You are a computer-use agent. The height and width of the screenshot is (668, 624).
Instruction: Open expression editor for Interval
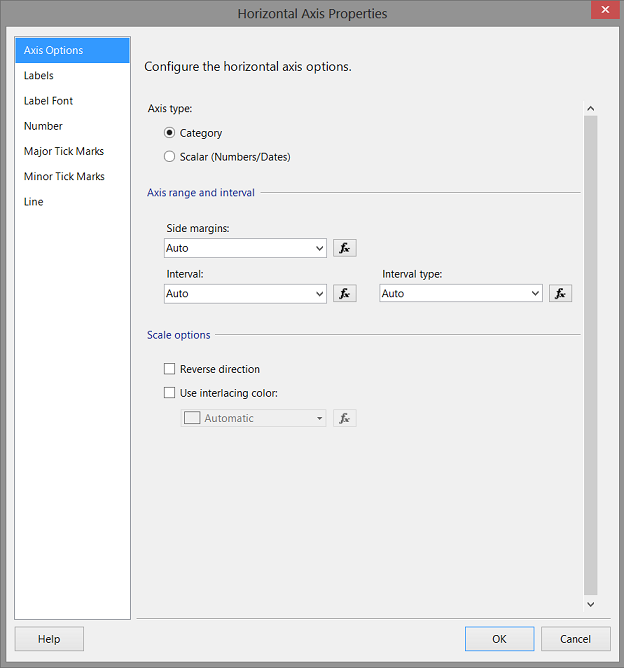344,294
